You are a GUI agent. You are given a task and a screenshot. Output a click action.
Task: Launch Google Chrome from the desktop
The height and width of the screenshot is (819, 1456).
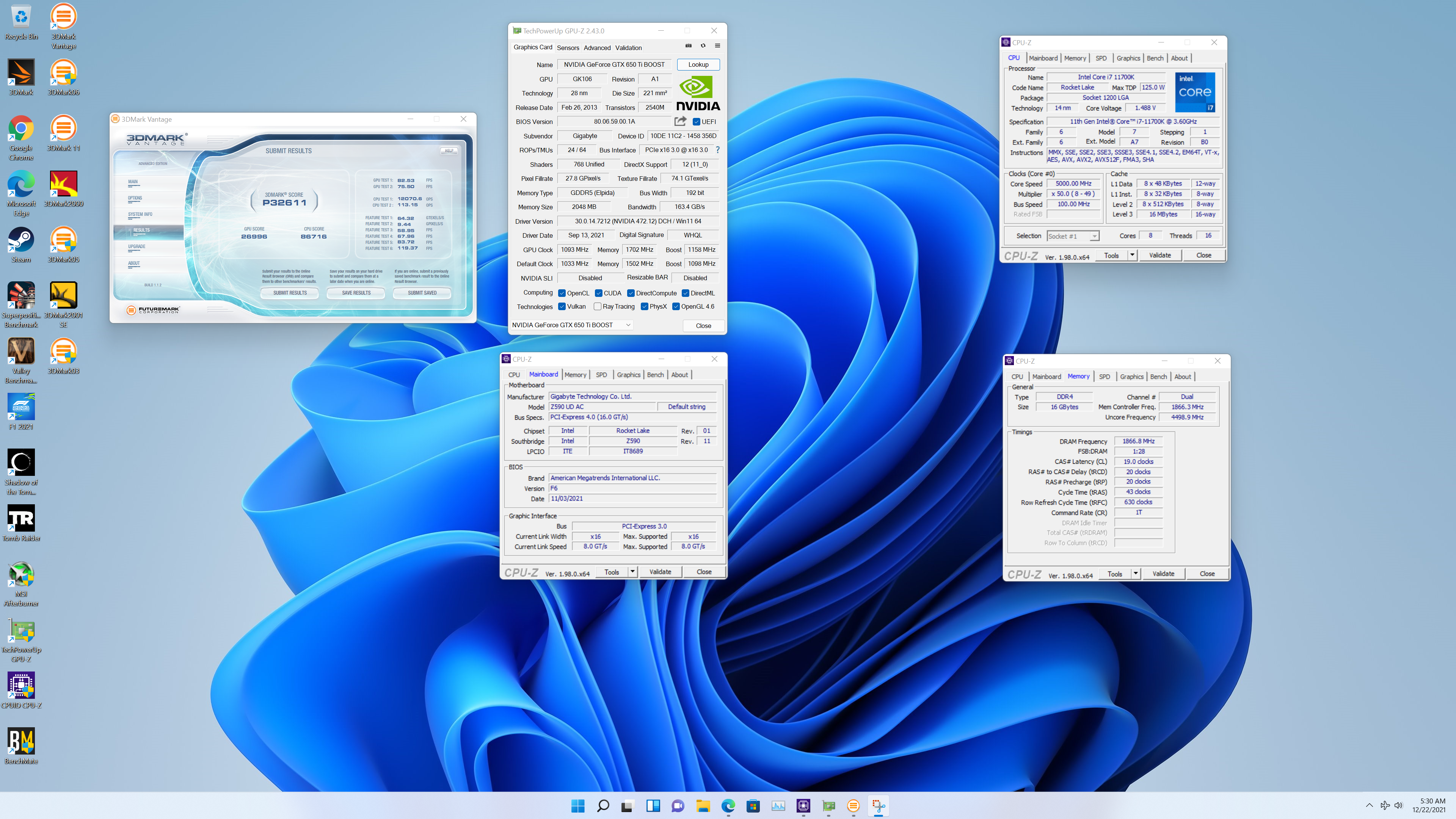(21, 138)
